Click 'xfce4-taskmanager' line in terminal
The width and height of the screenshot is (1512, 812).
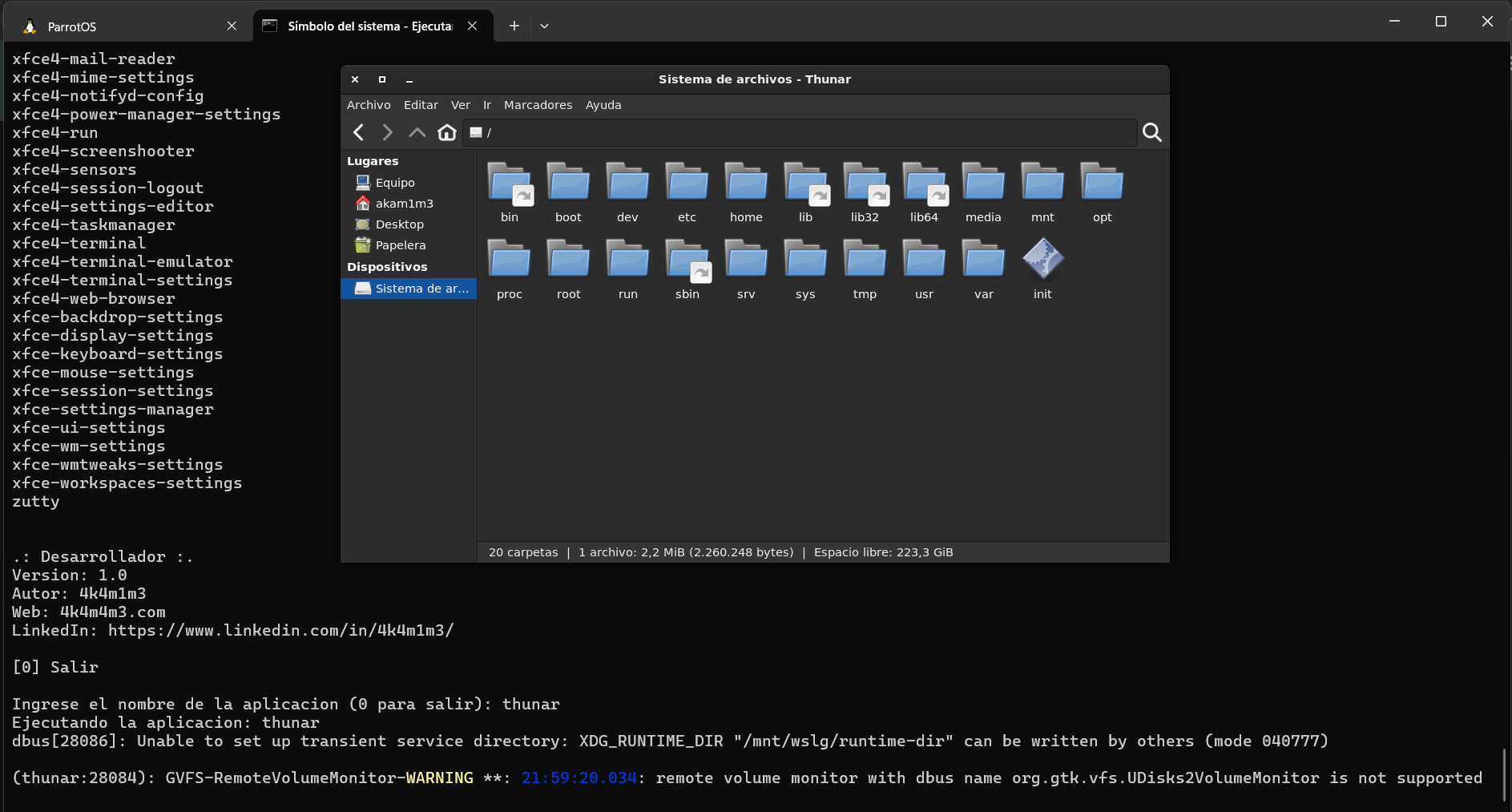pos(94,225)
